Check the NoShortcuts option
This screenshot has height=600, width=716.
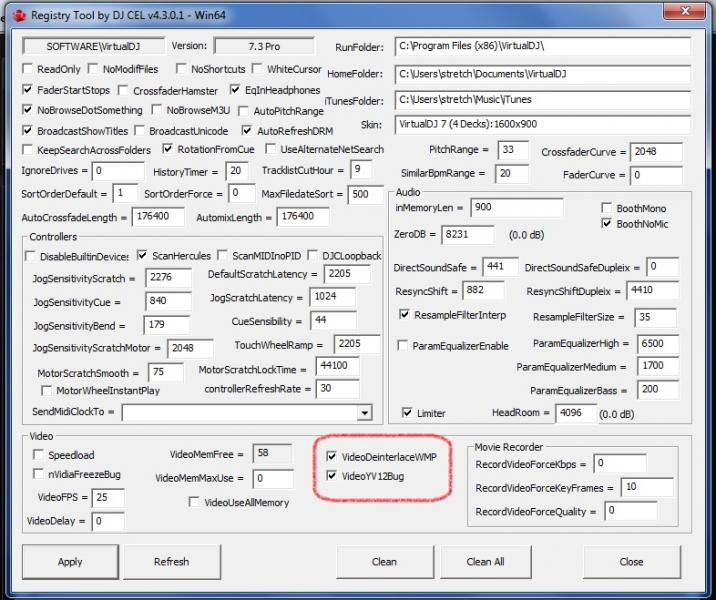point(181,69)
